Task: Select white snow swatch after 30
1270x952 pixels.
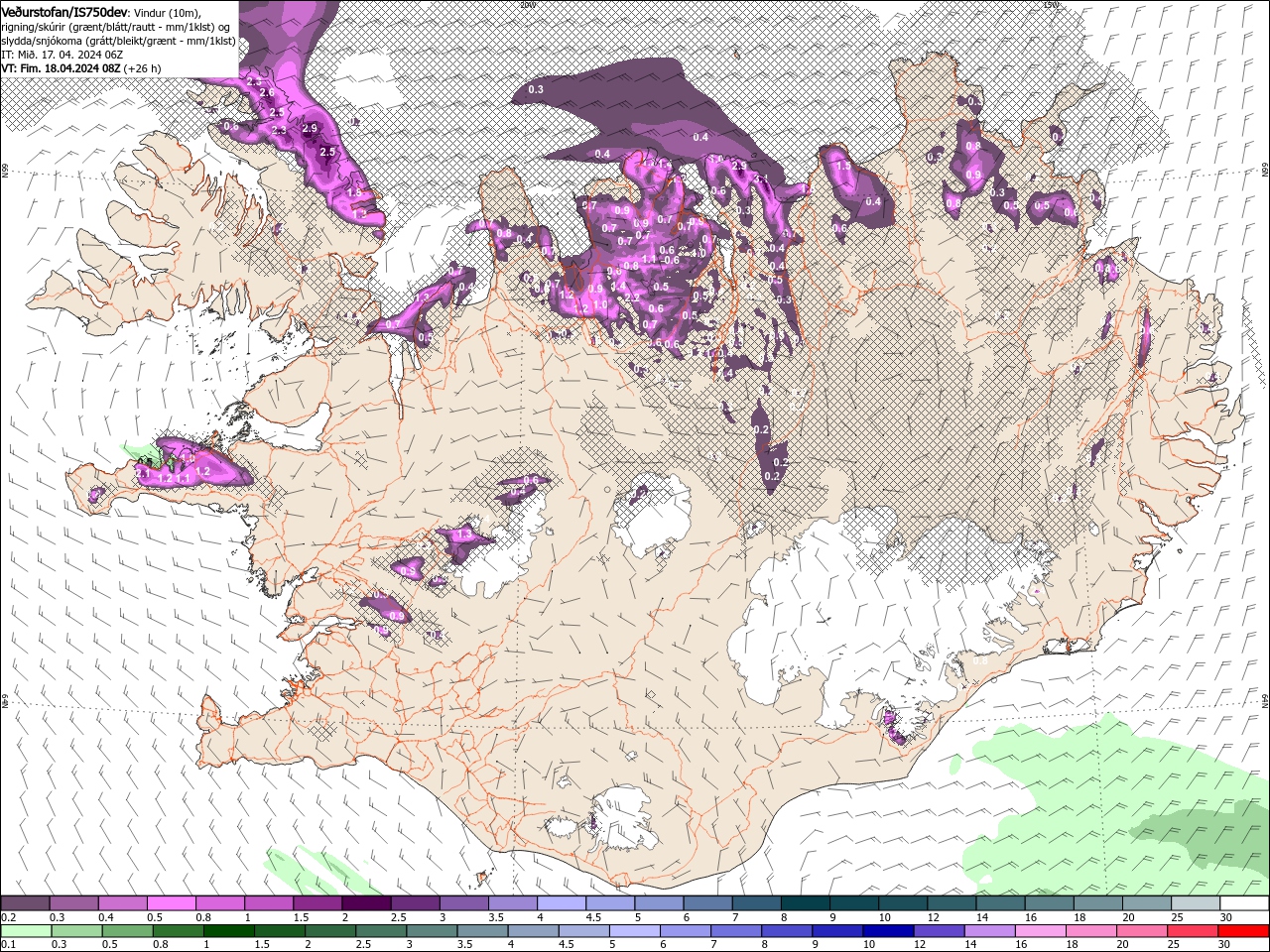Action: pyautogui.click(x=1244, y=903)
